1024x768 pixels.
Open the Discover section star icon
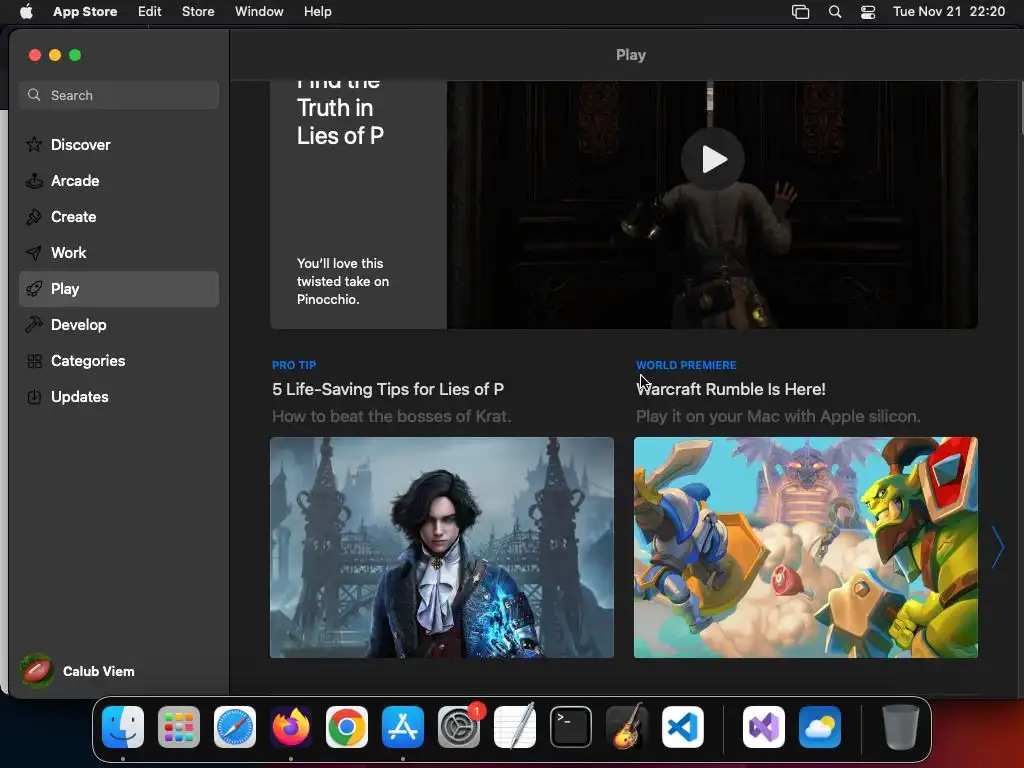pyautogui.click(x=34, y=144)
